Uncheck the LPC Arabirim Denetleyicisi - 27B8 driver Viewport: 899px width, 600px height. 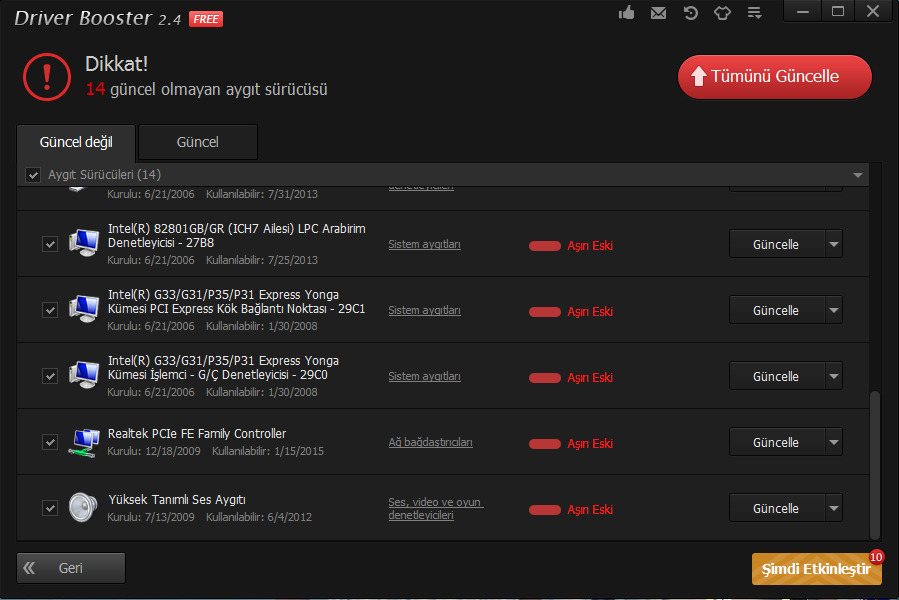tap(50, 244)
